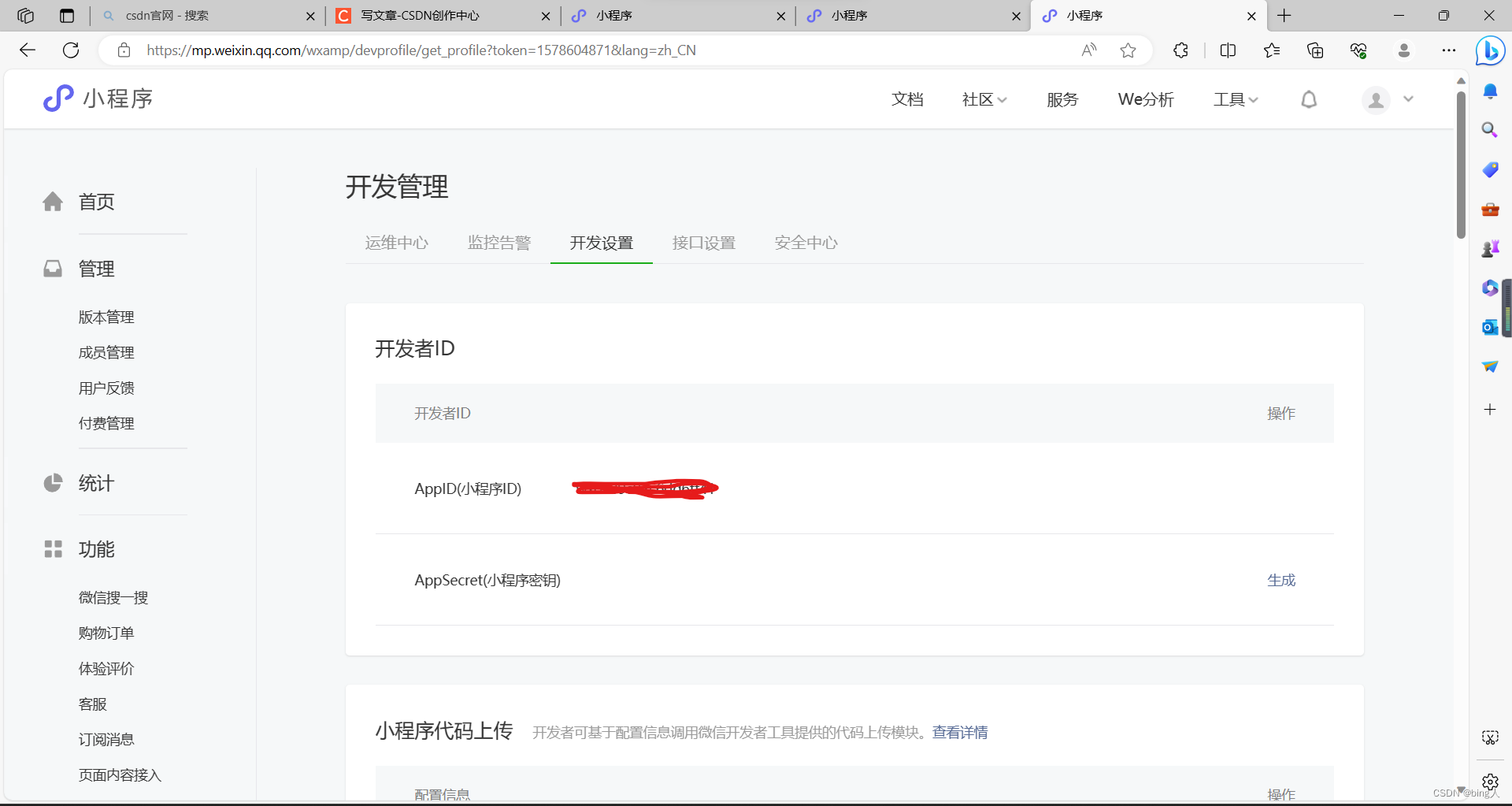
Task: Click the Edge sidebar games chess icon
Action: coord(1490,249)
